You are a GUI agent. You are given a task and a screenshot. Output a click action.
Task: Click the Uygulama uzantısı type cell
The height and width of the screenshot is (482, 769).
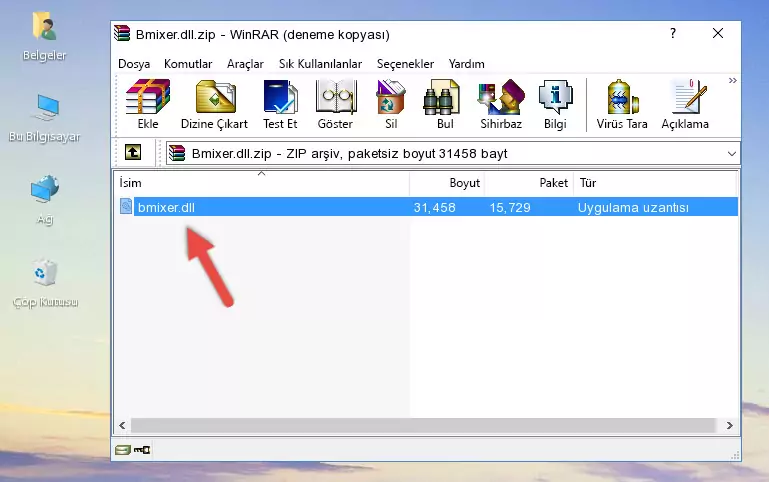[633, 207]
